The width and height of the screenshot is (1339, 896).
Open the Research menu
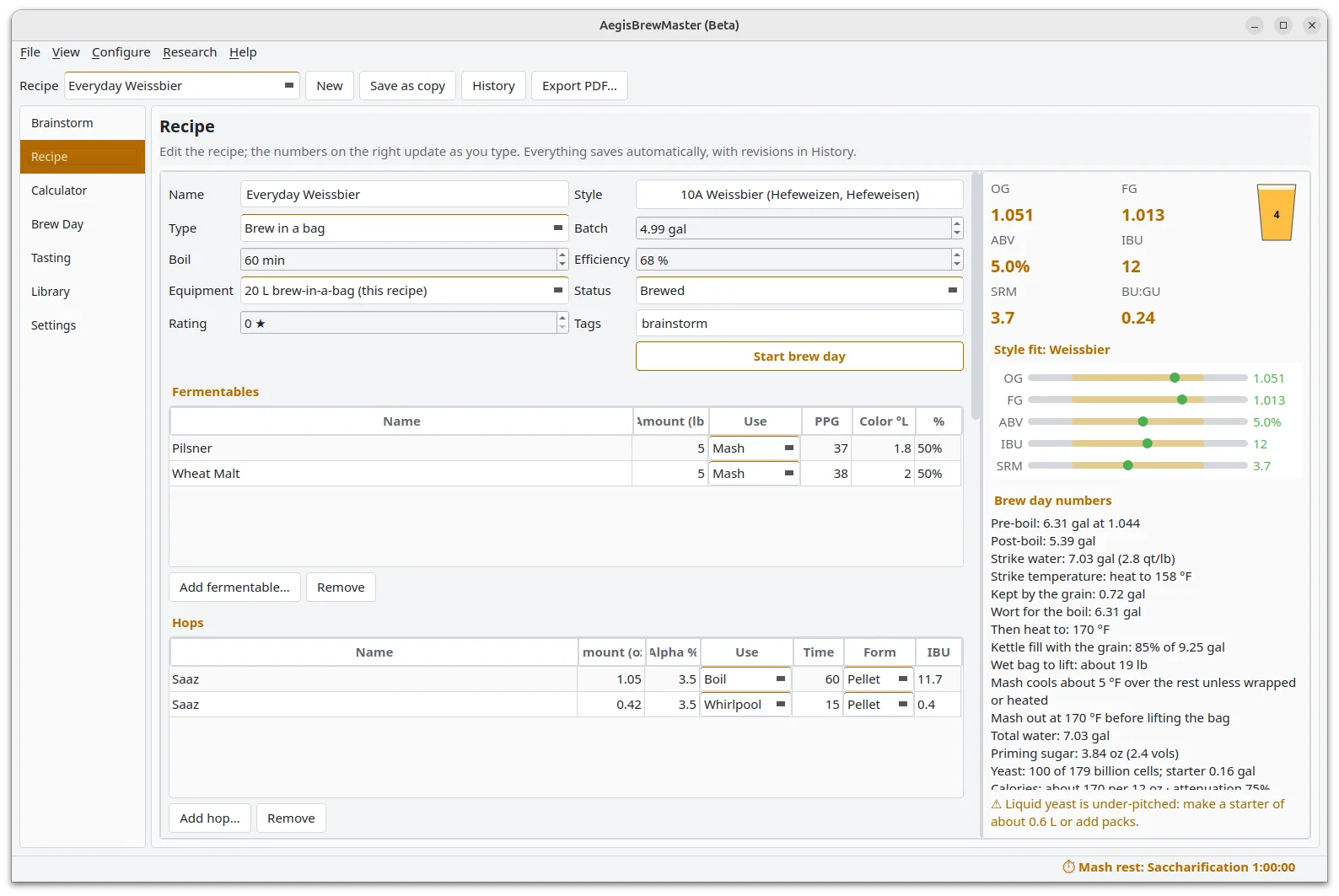190,52
